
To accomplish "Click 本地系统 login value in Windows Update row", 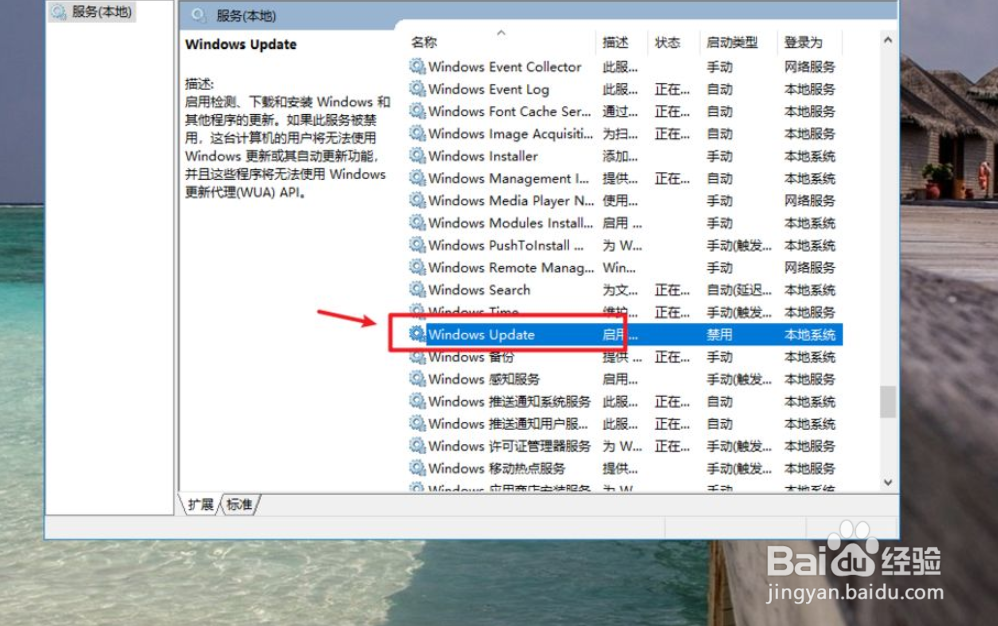I will pyautogui.click(x=809, y=334).
